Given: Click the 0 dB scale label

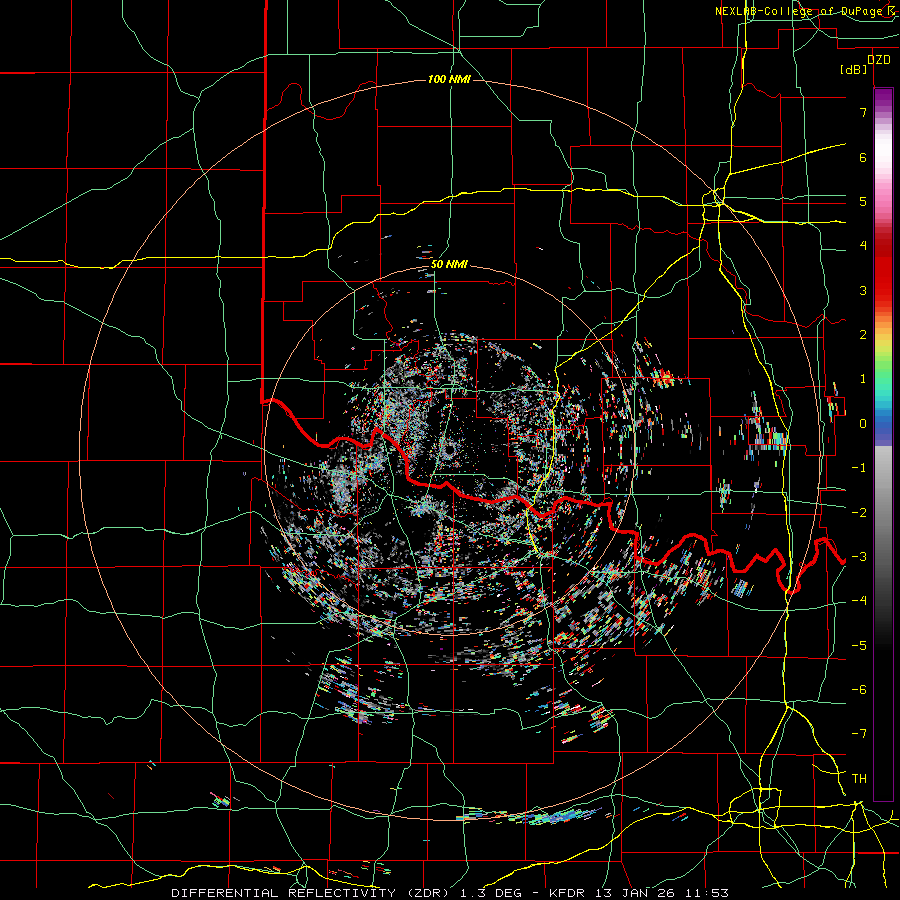Looking at the screenshot, I should [x=863, y=424].
